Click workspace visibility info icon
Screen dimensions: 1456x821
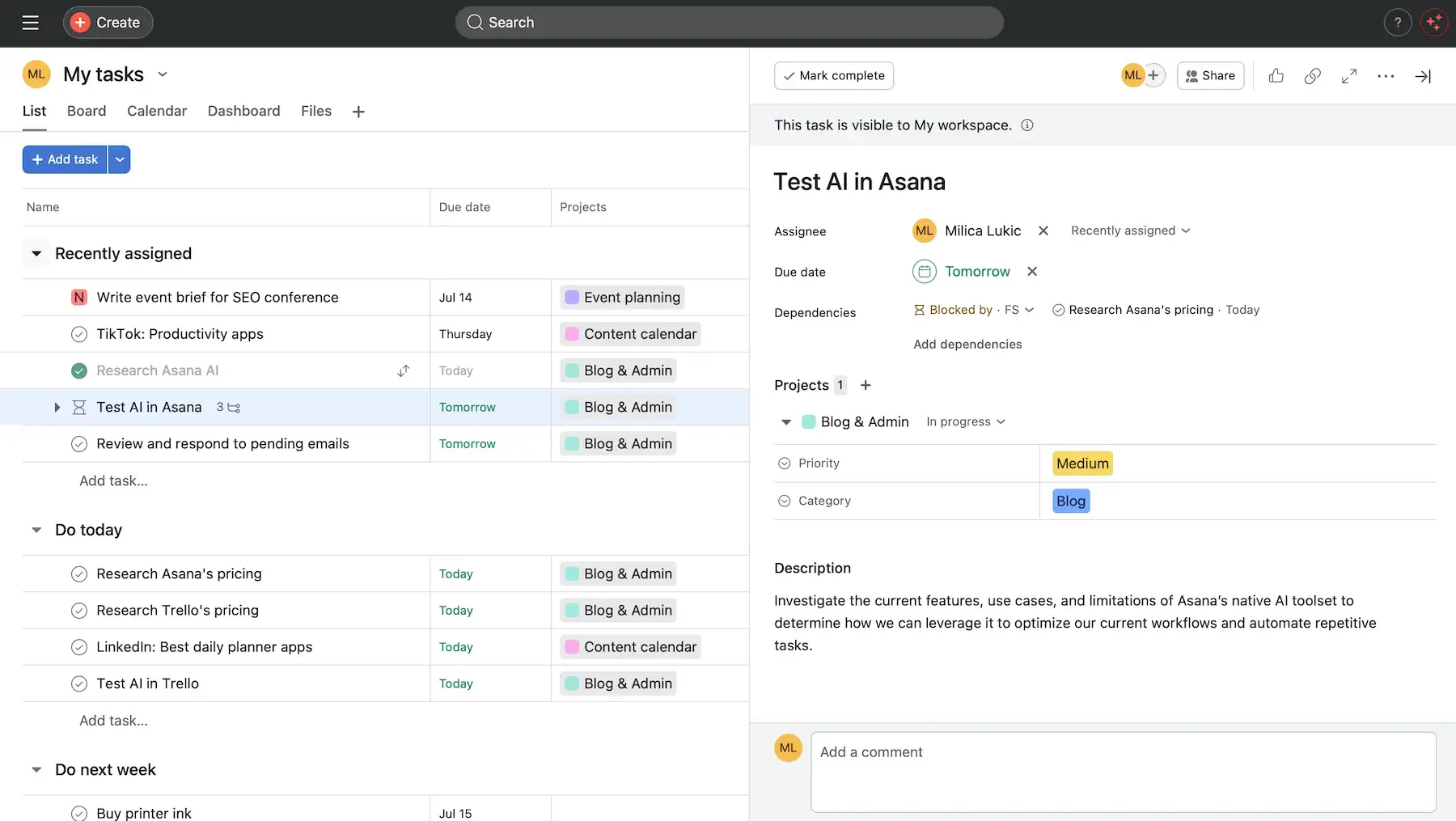click(x=1027, y=125)
